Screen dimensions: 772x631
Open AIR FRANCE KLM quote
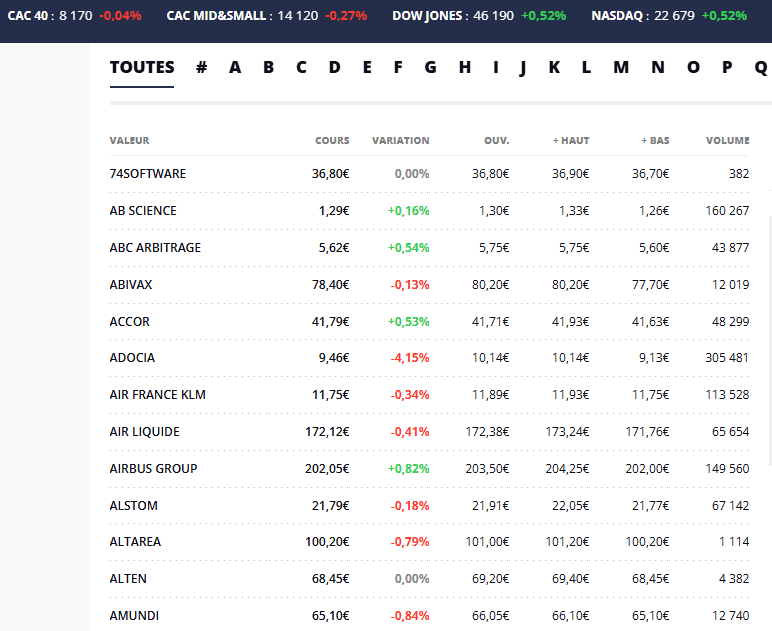click(157, 395)
